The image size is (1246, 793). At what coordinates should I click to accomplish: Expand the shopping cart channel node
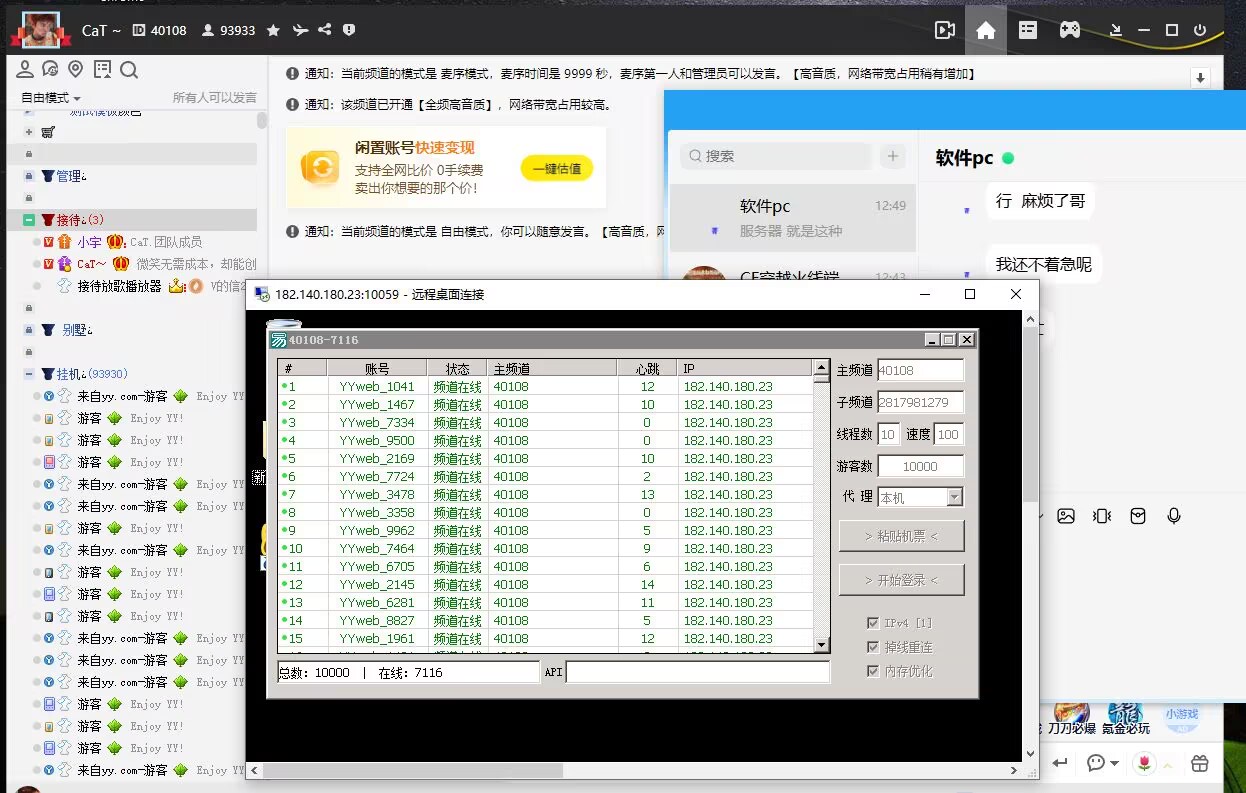click(29, 132)
